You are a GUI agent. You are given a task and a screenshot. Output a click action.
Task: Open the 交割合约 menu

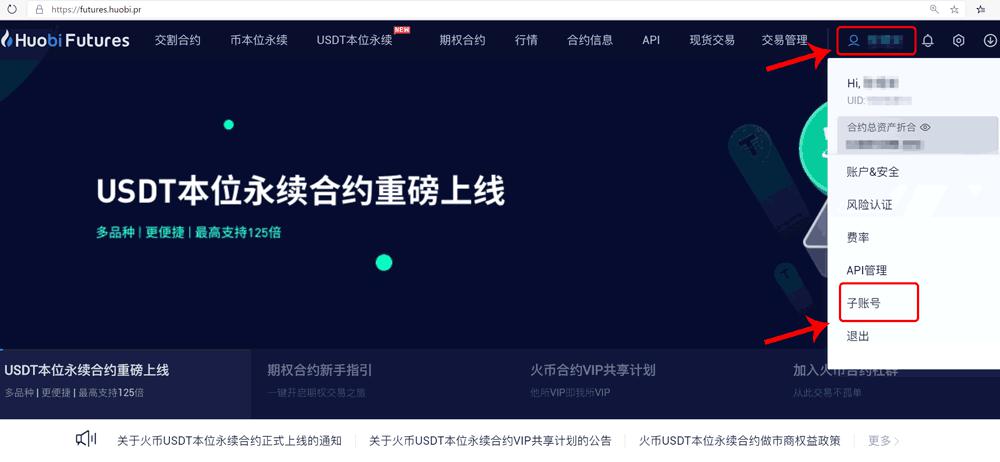(177, 40)
